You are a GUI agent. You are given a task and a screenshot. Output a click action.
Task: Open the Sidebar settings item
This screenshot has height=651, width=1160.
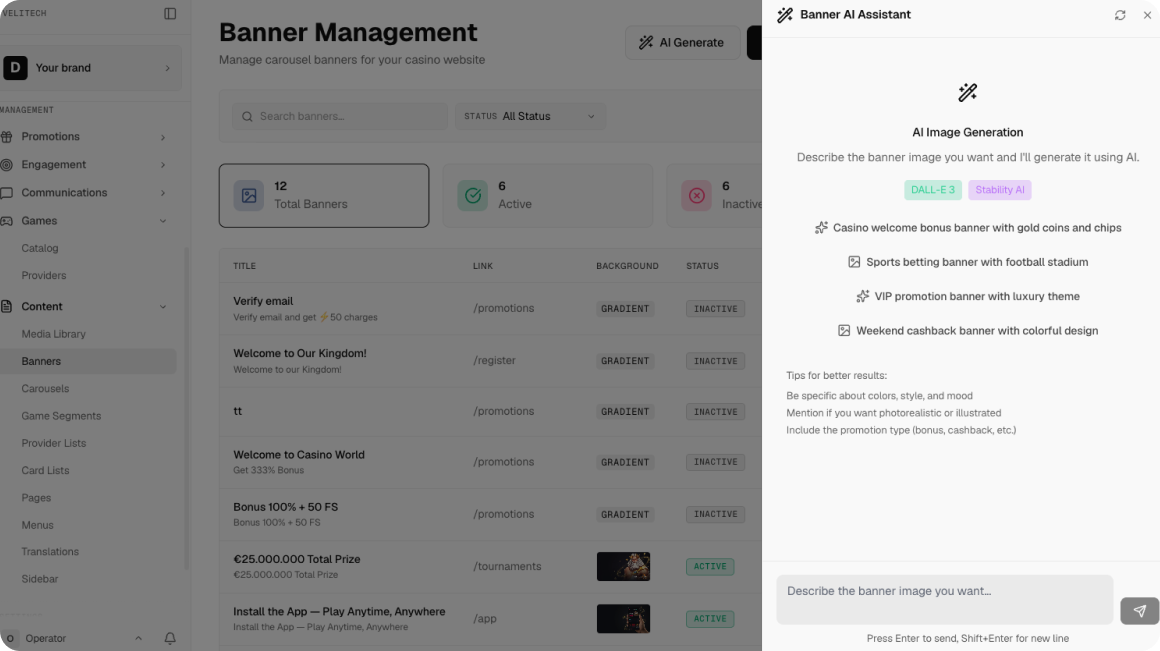point(40,579)
